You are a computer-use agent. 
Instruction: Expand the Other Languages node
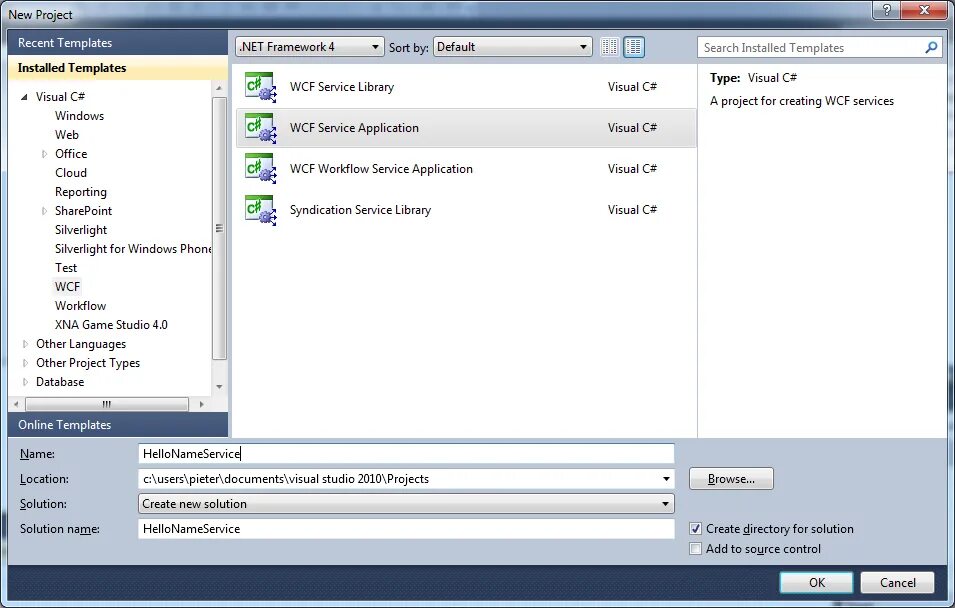[25, 344]
